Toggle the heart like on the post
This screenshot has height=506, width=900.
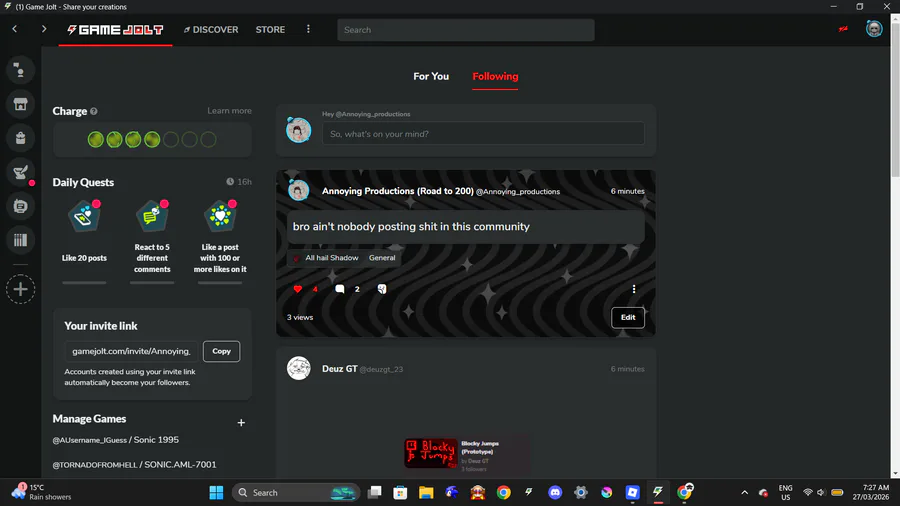point(297,289)
